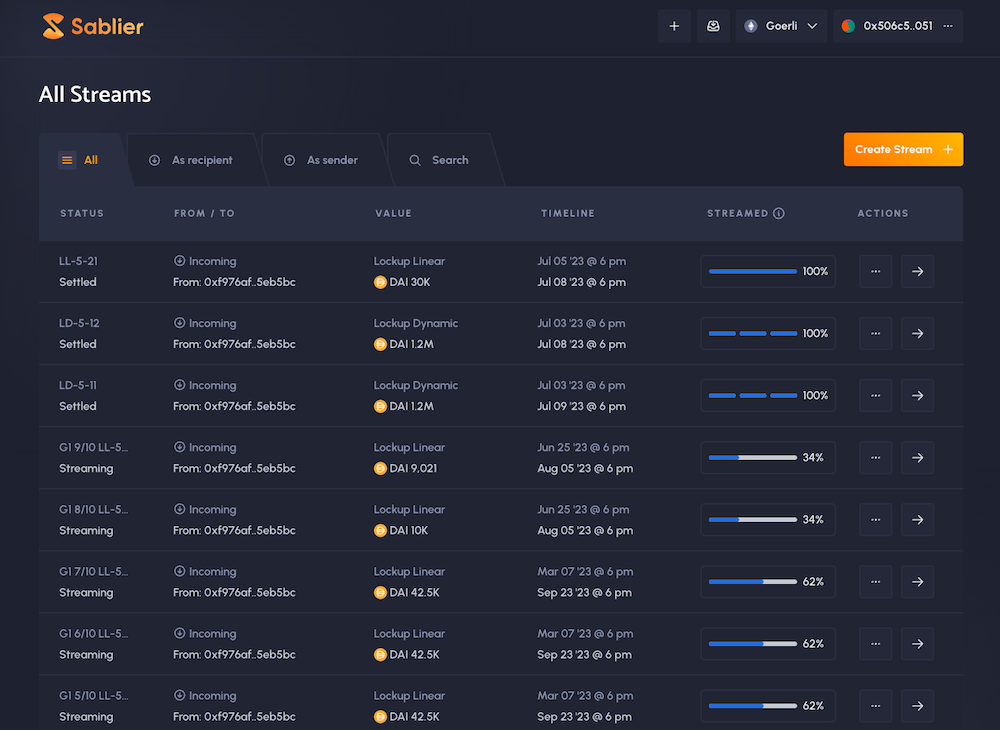Screen dimensions: 1000x730
Task: Click the Create Stream button
Action: pos(903,149)
